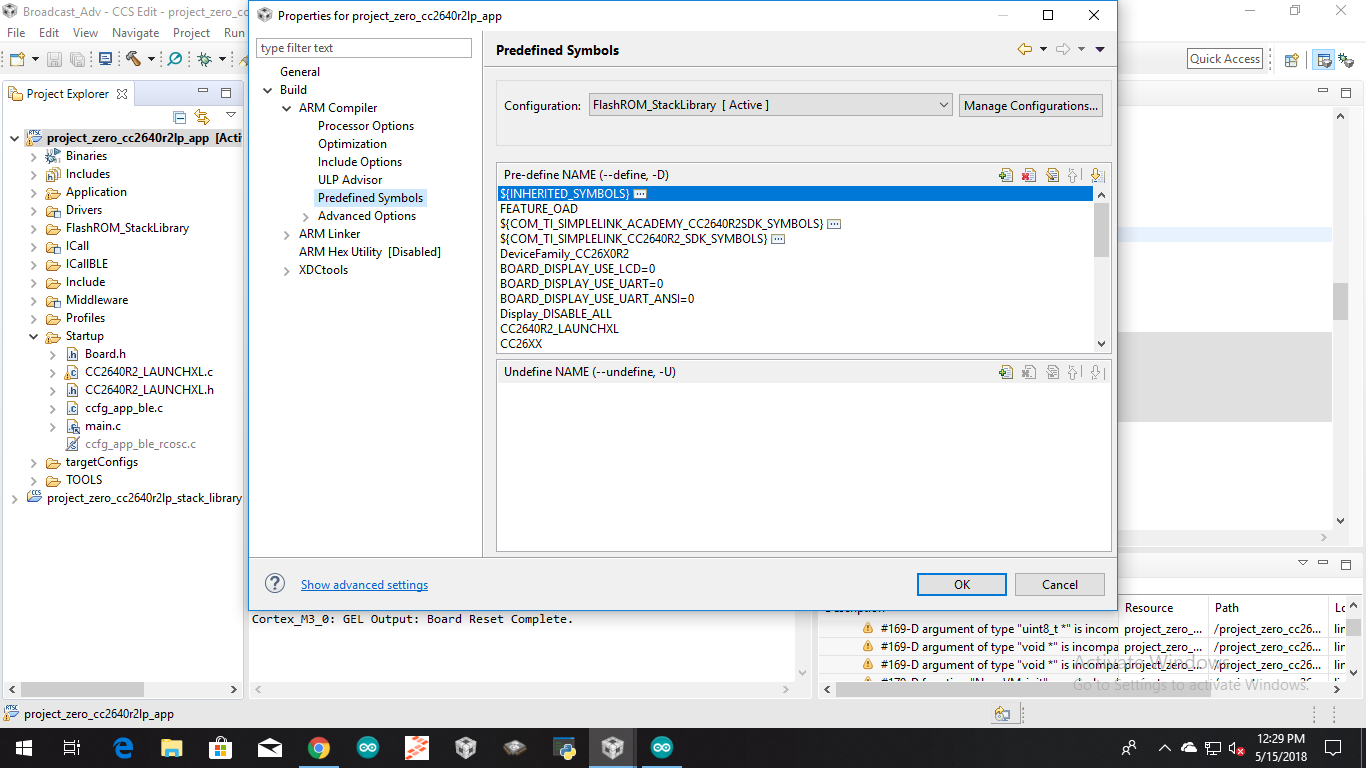Select General in properties tree
The width and height of the screenshot is (1366, 768).
[x=300, y=72]
